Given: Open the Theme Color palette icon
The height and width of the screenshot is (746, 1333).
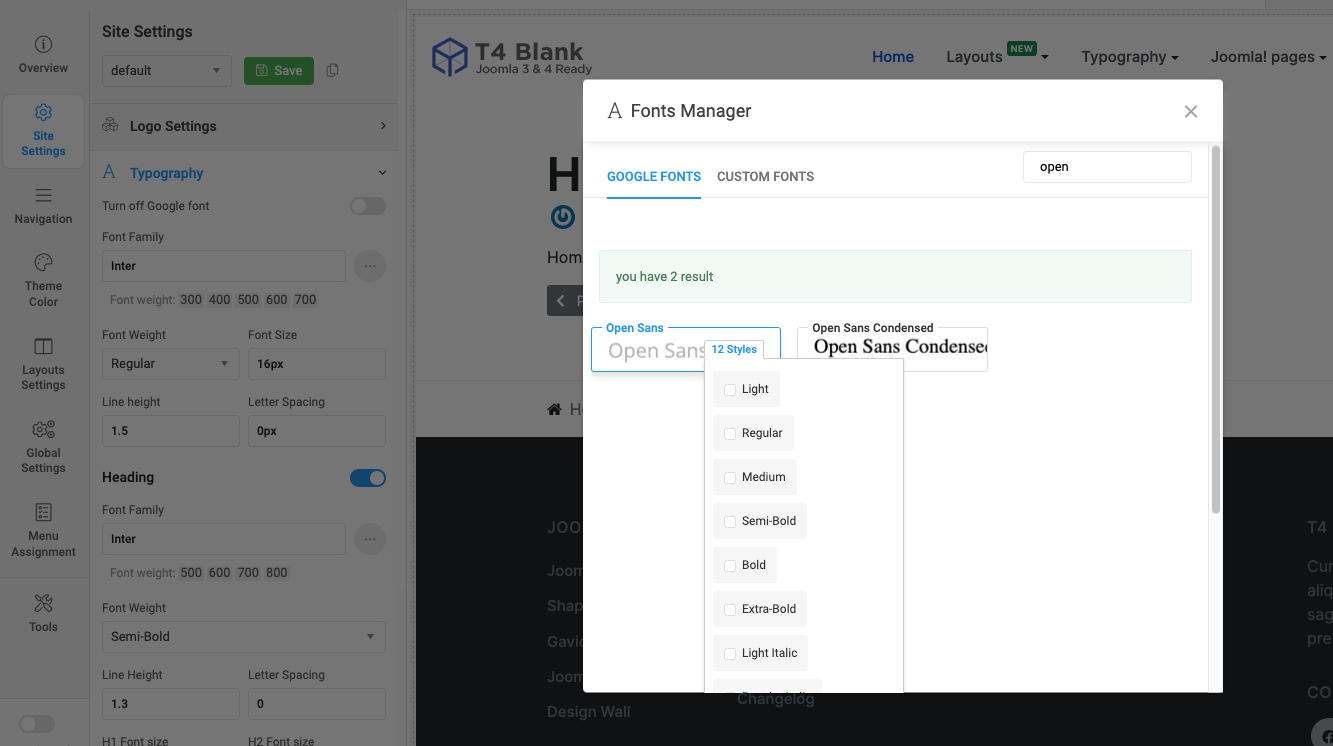Looking at the screenshot, I should pos(43,263).
